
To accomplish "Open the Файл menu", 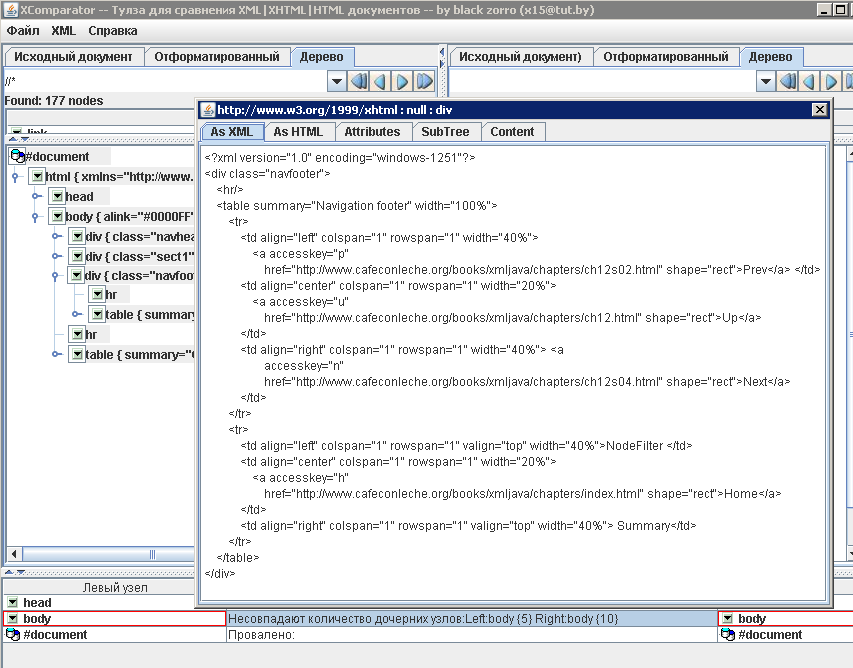I will 23,31.
